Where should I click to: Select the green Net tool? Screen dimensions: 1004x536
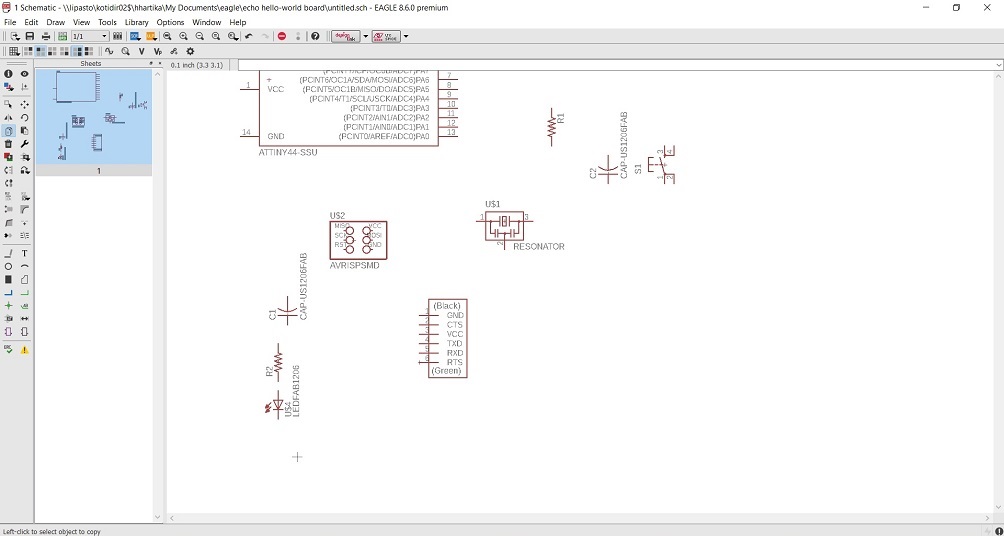pyautogui.click(x=24, y=293)
